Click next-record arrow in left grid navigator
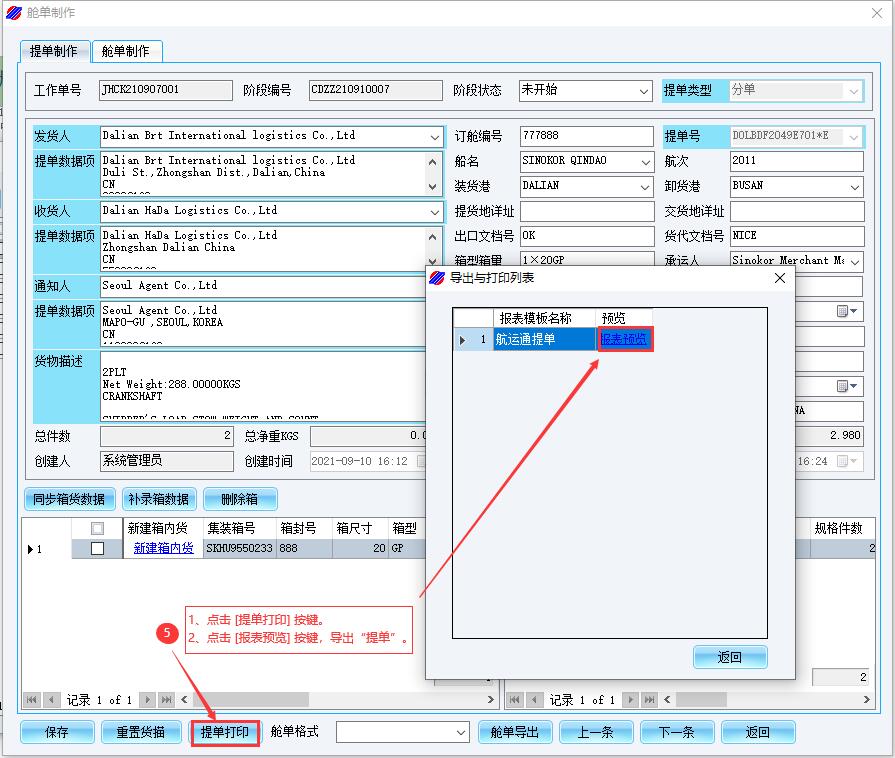The height and width of the screenshot is (758, 895). [x=147, y=700]
